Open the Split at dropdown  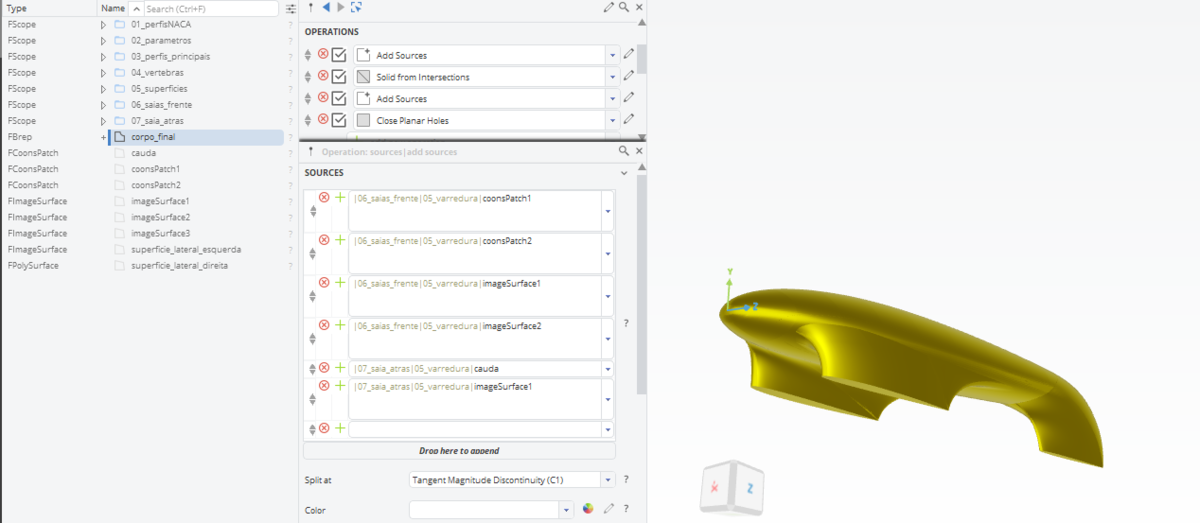tap(607, 480)
